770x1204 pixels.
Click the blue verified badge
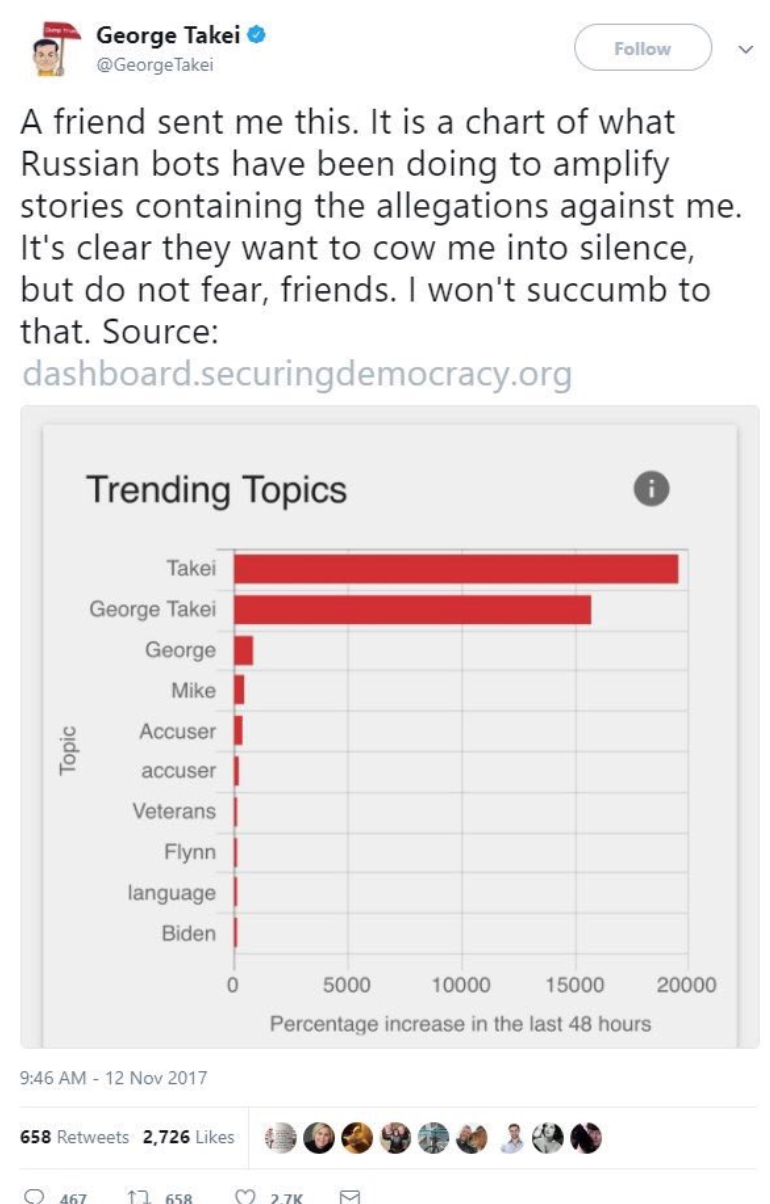tap(257, 36)
